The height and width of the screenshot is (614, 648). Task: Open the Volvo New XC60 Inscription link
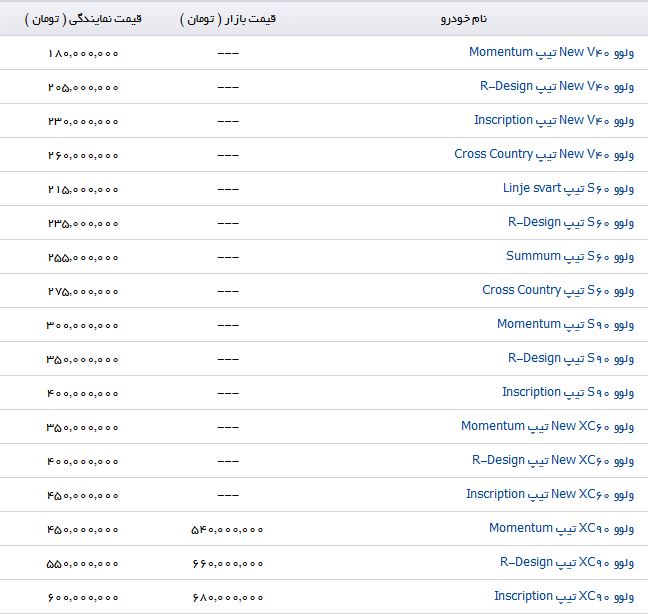click(550, 495)
